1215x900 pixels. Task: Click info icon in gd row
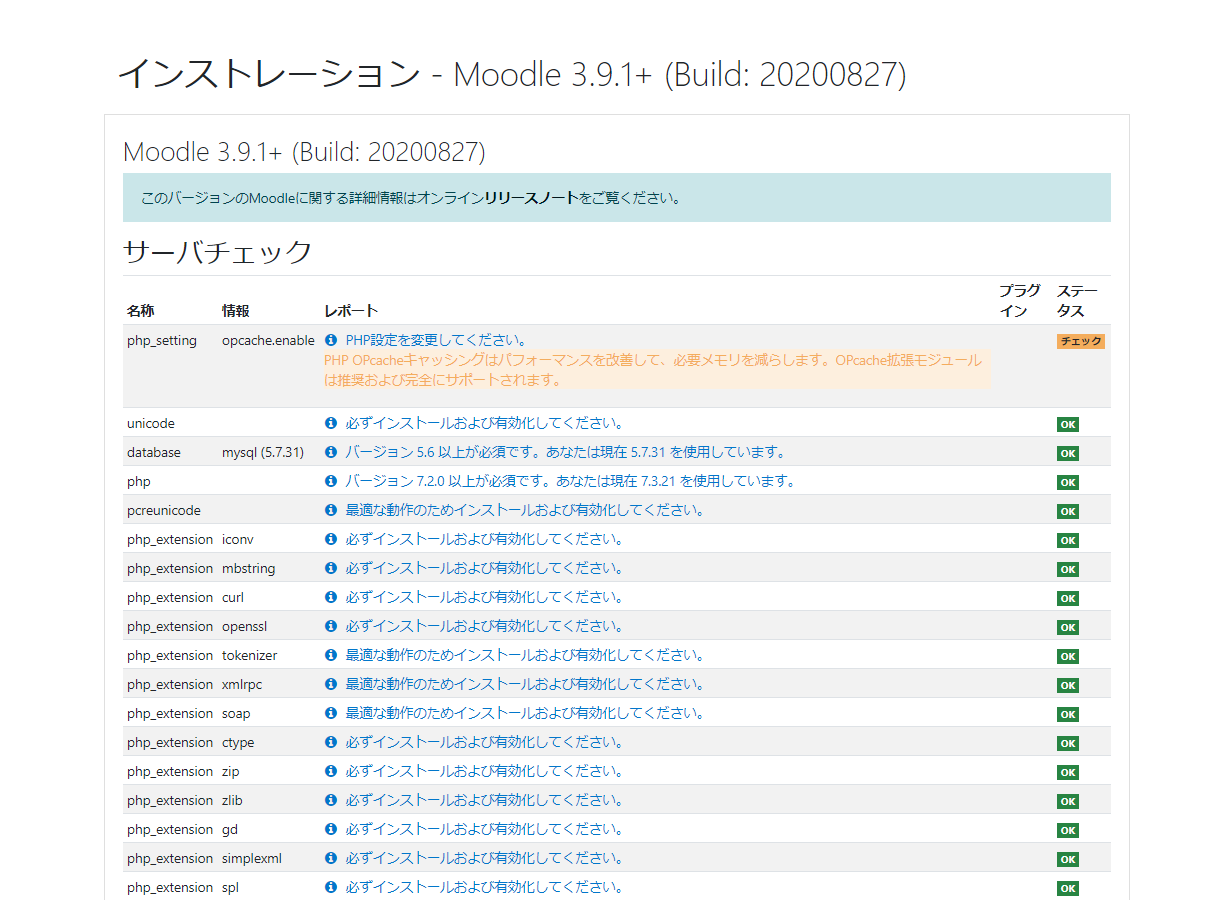tap(331, 829)
